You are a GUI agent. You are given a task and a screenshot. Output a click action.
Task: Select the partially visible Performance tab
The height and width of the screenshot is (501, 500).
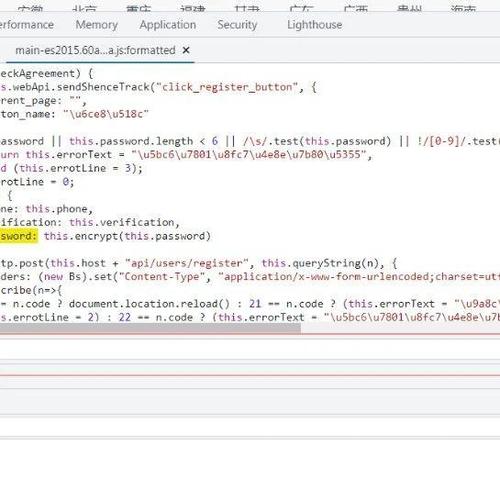point(27,25)
